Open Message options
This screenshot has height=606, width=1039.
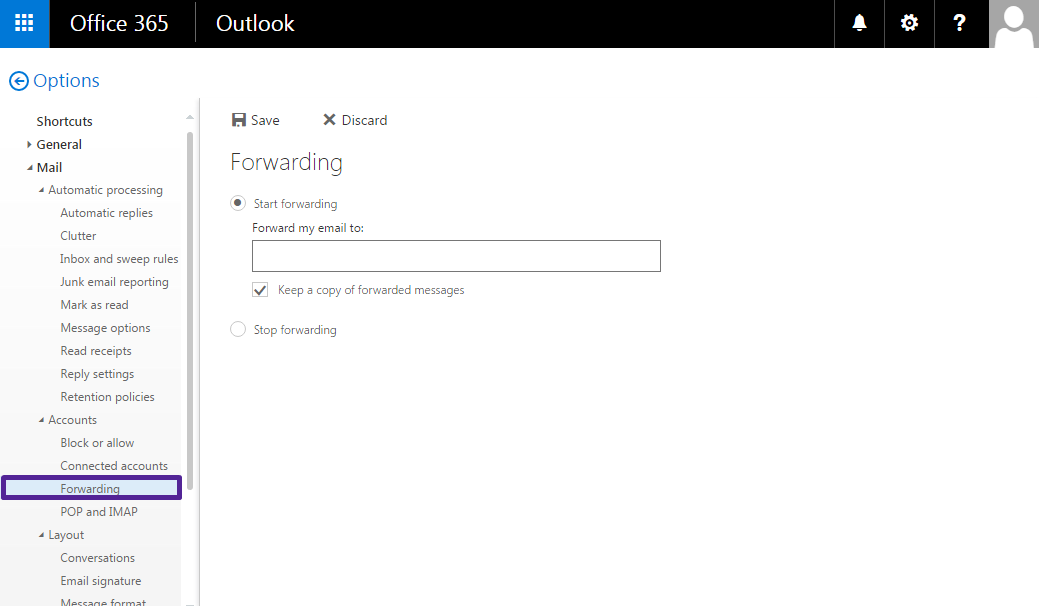(x=105, y=328)
